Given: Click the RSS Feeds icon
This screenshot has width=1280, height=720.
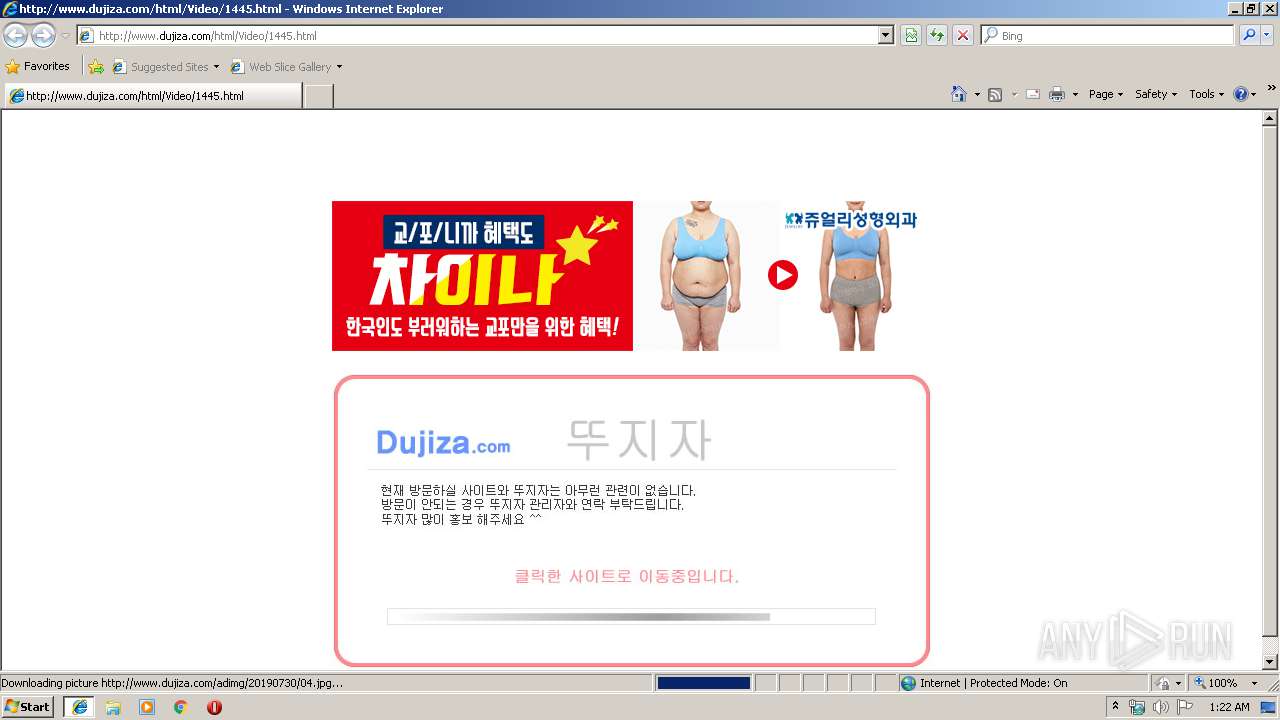Looking at the screenshot, I should [995, 94].
